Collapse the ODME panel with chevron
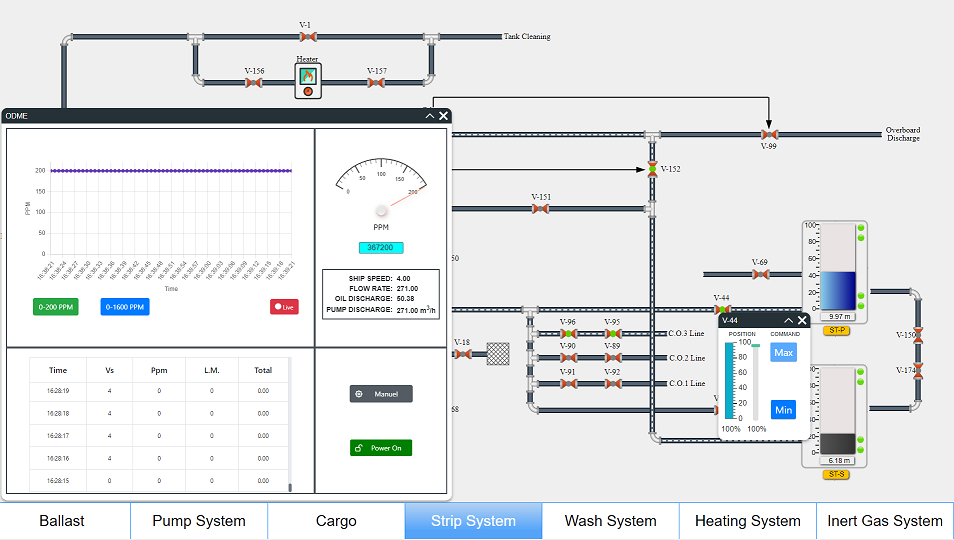954x540 pixels. point(430,116)
